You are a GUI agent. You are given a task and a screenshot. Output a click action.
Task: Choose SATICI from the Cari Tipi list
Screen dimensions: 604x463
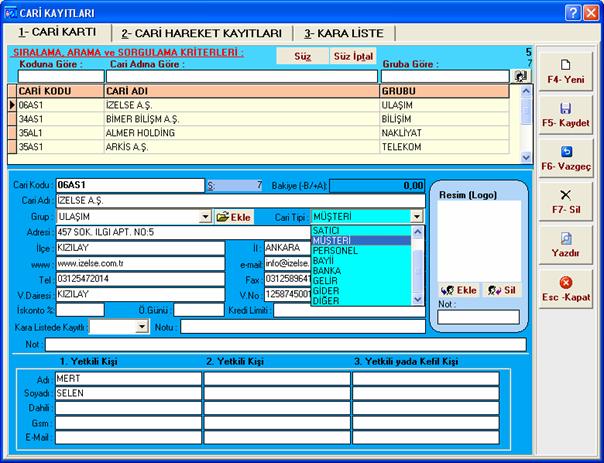361,230
